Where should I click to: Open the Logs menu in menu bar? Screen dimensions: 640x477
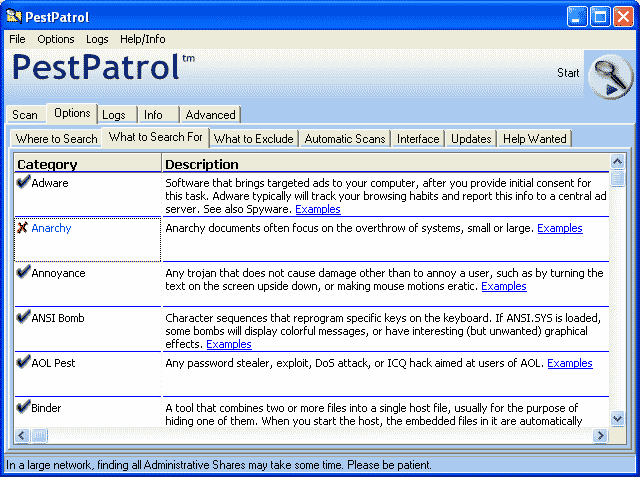(97, 39)
